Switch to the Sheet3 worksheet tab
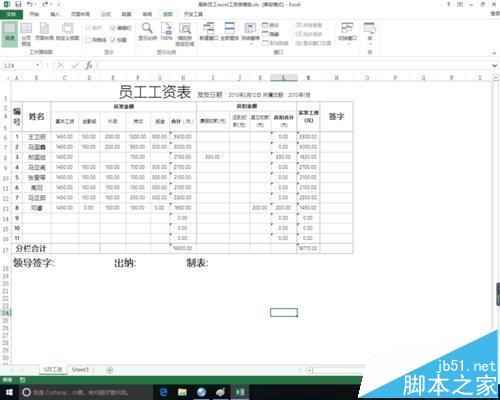Screen dimensions: 500x400 (x=80, y=370)
